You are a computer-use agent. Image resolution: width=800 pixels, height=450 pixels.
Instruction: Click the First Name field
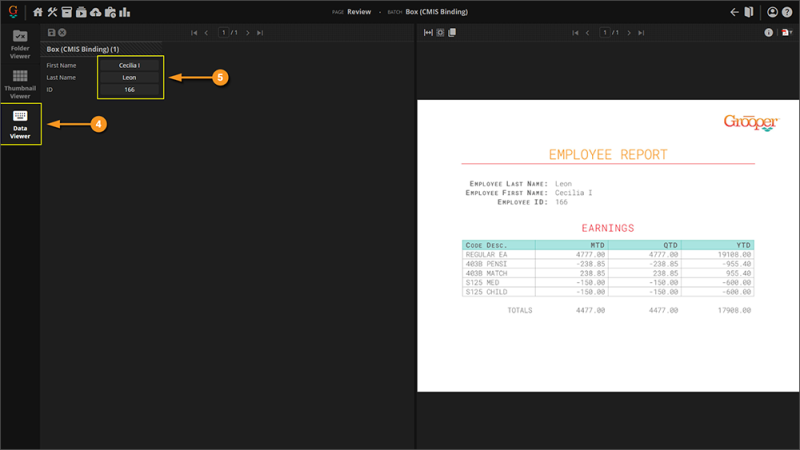(129, 65)
